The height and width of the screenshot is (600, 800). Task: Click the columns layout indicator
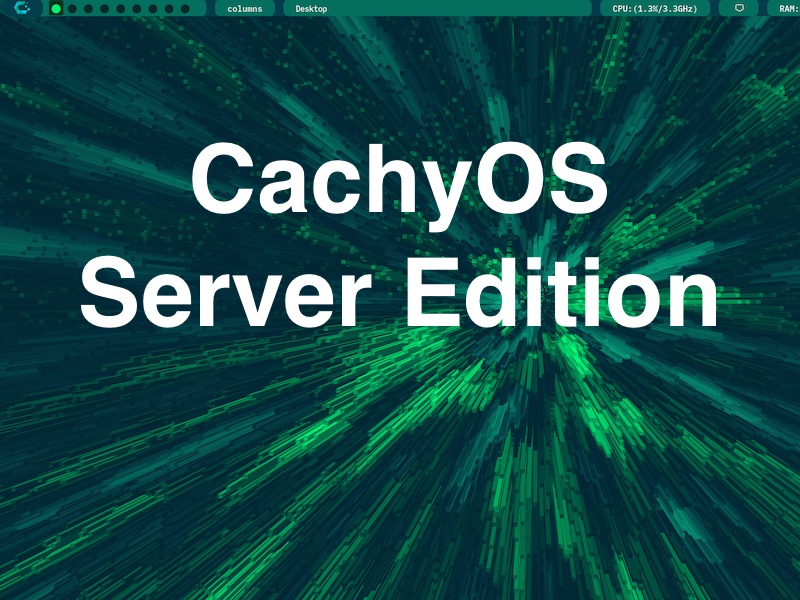pyautogui.click(x=245, y=8)
